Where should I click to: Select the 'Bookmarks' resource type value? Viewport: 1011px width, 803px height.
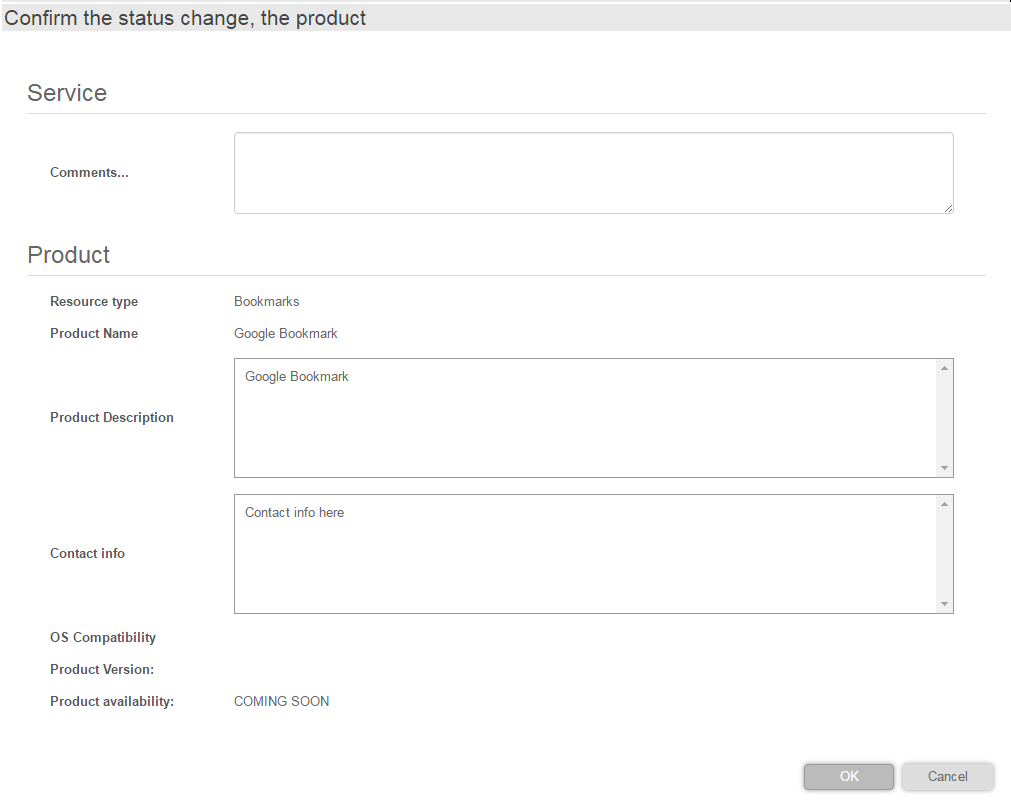click(266, 301)
